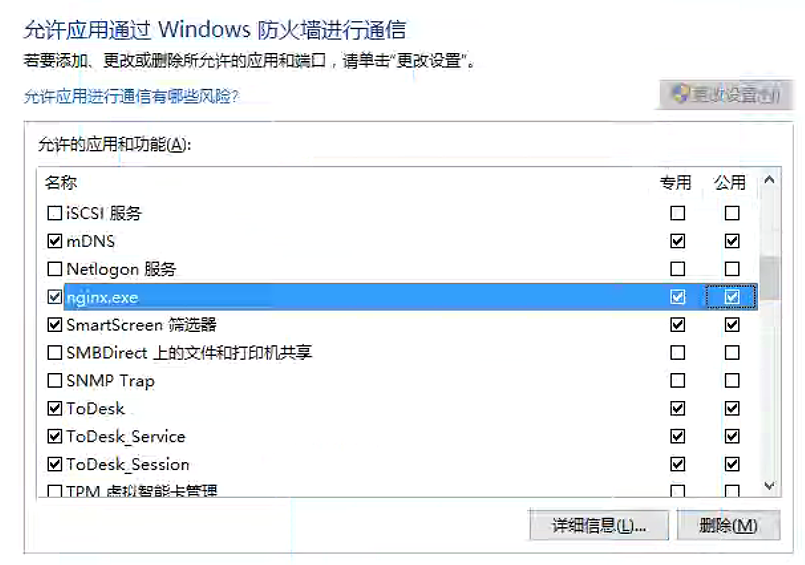Enable SNMP Trap 专用 checkbox
Screen dimensions: 805x565
pos(678,380)
